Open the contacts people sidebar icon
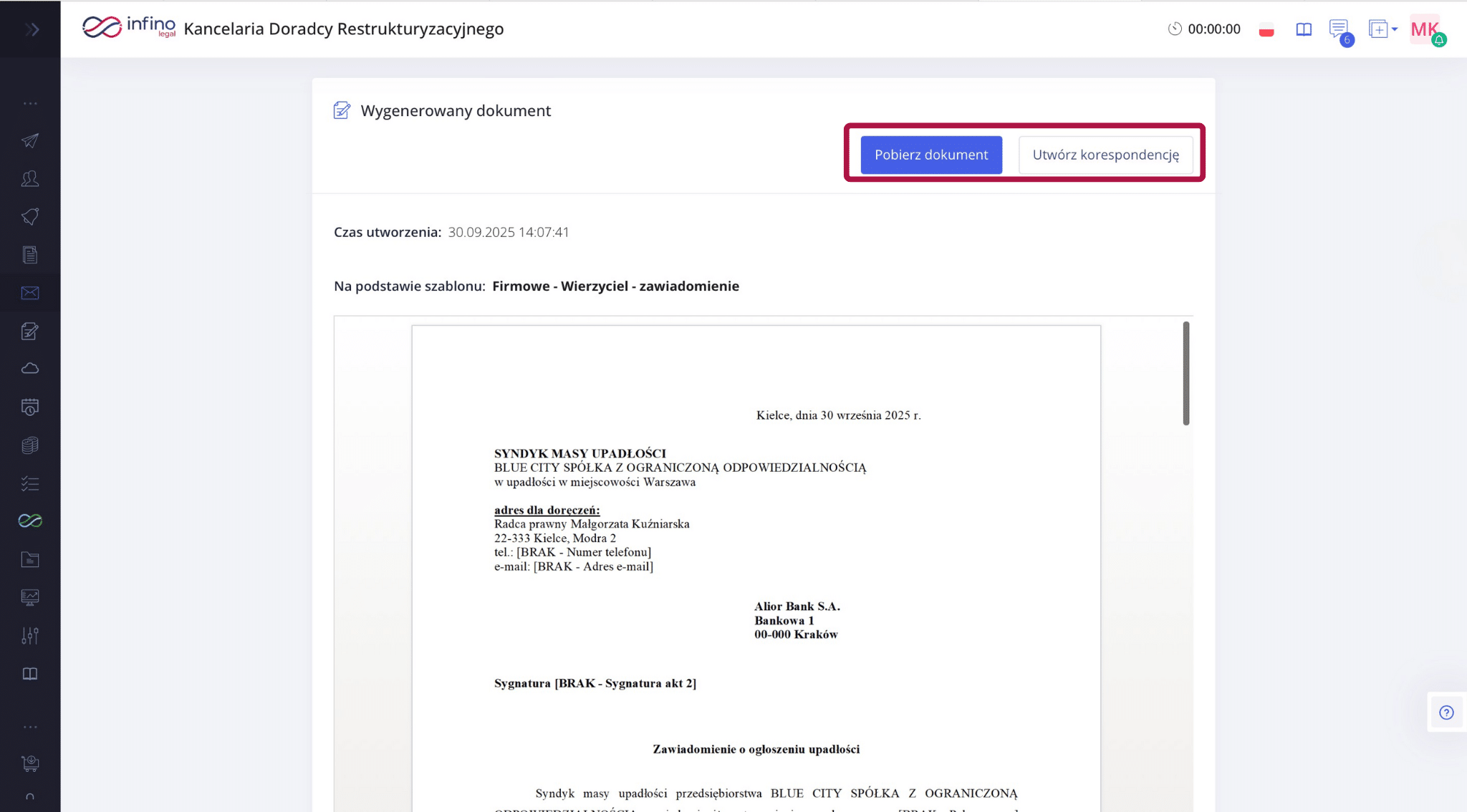The height and width of the screenshot is (812, 1467). click(x=30, y=178)
